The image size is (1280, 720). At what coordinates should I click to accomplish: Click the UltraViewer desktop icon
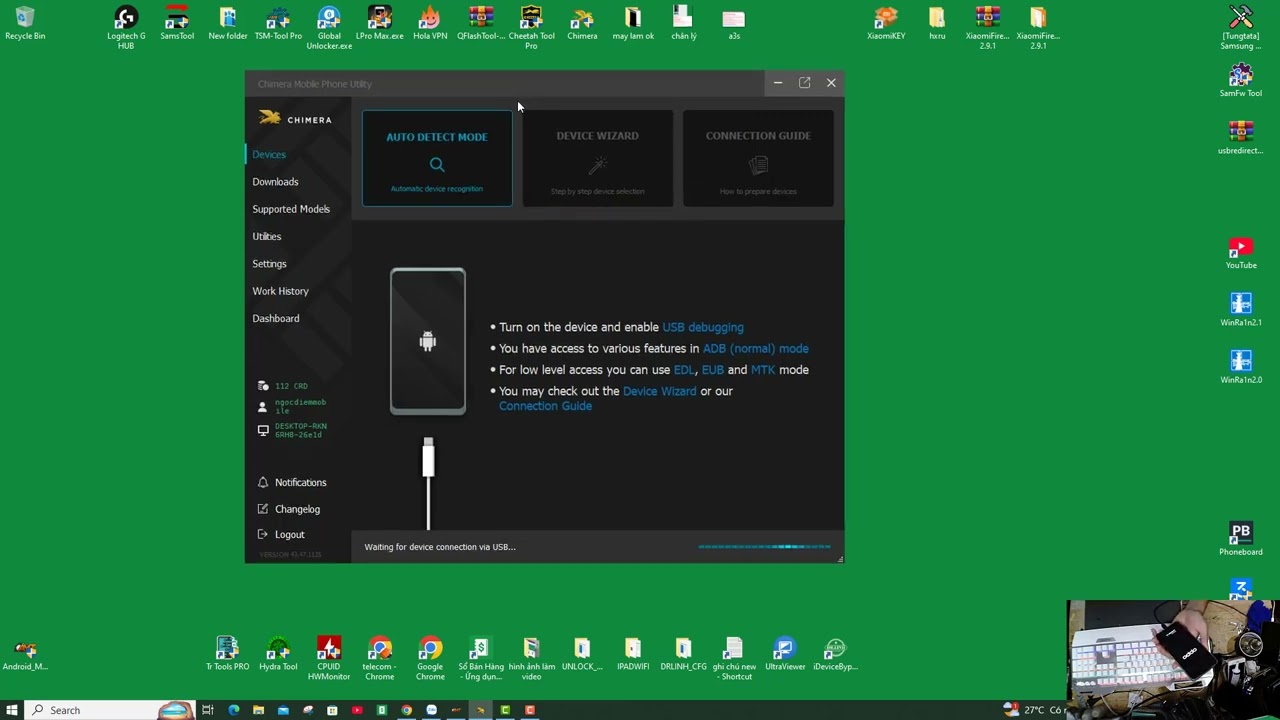coord(785,655)
